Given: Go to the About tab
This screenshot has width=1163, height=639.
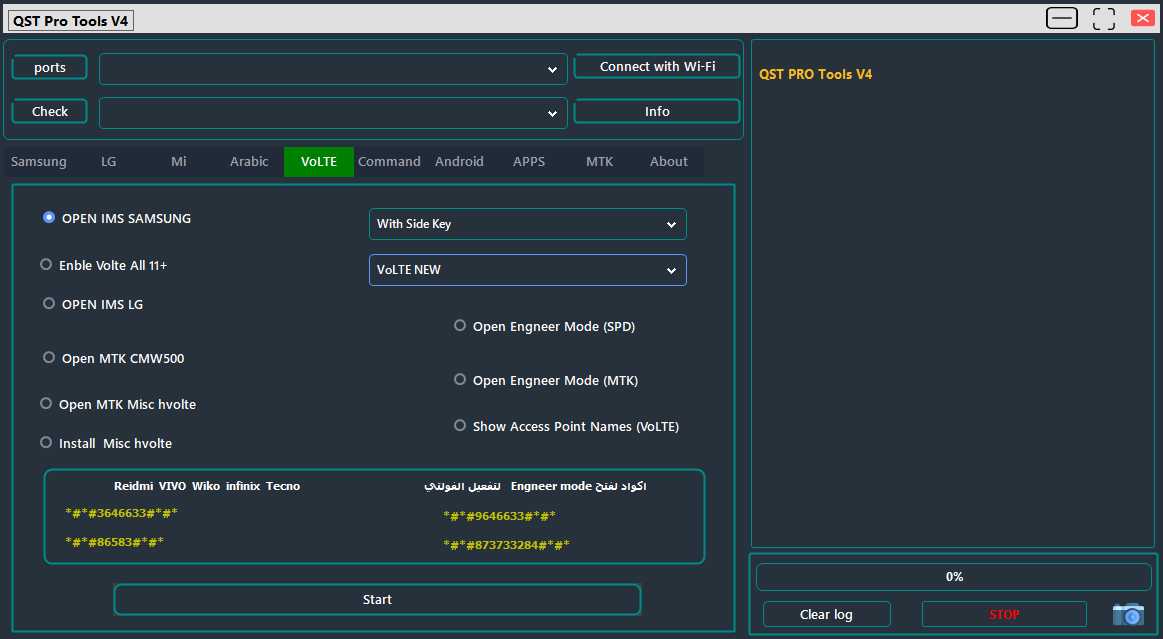Looking at the screenshot, I should click(x=668, y=161).
